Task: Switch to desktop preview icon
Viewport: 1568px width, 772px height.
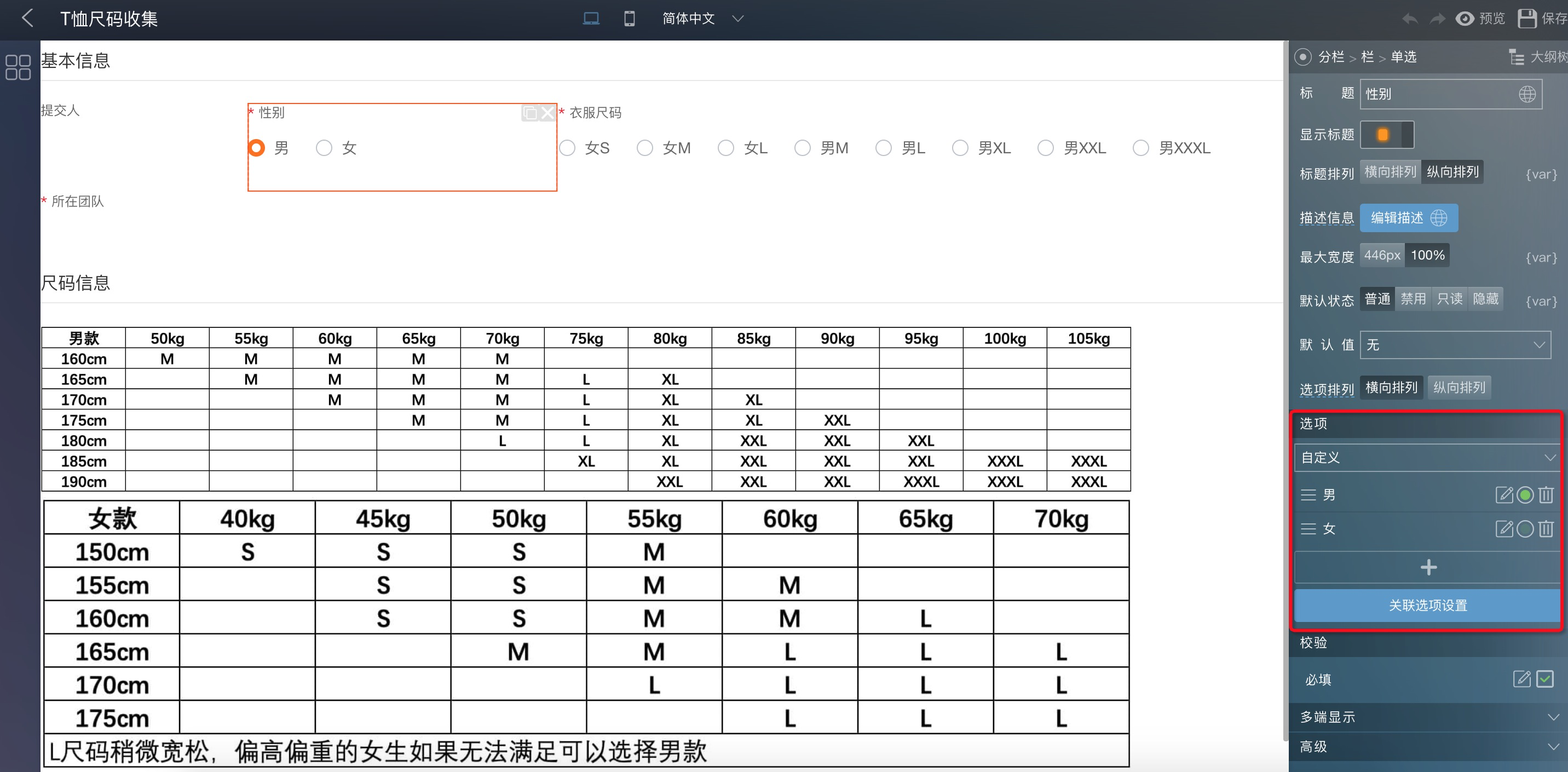Action: coord(590,18)
